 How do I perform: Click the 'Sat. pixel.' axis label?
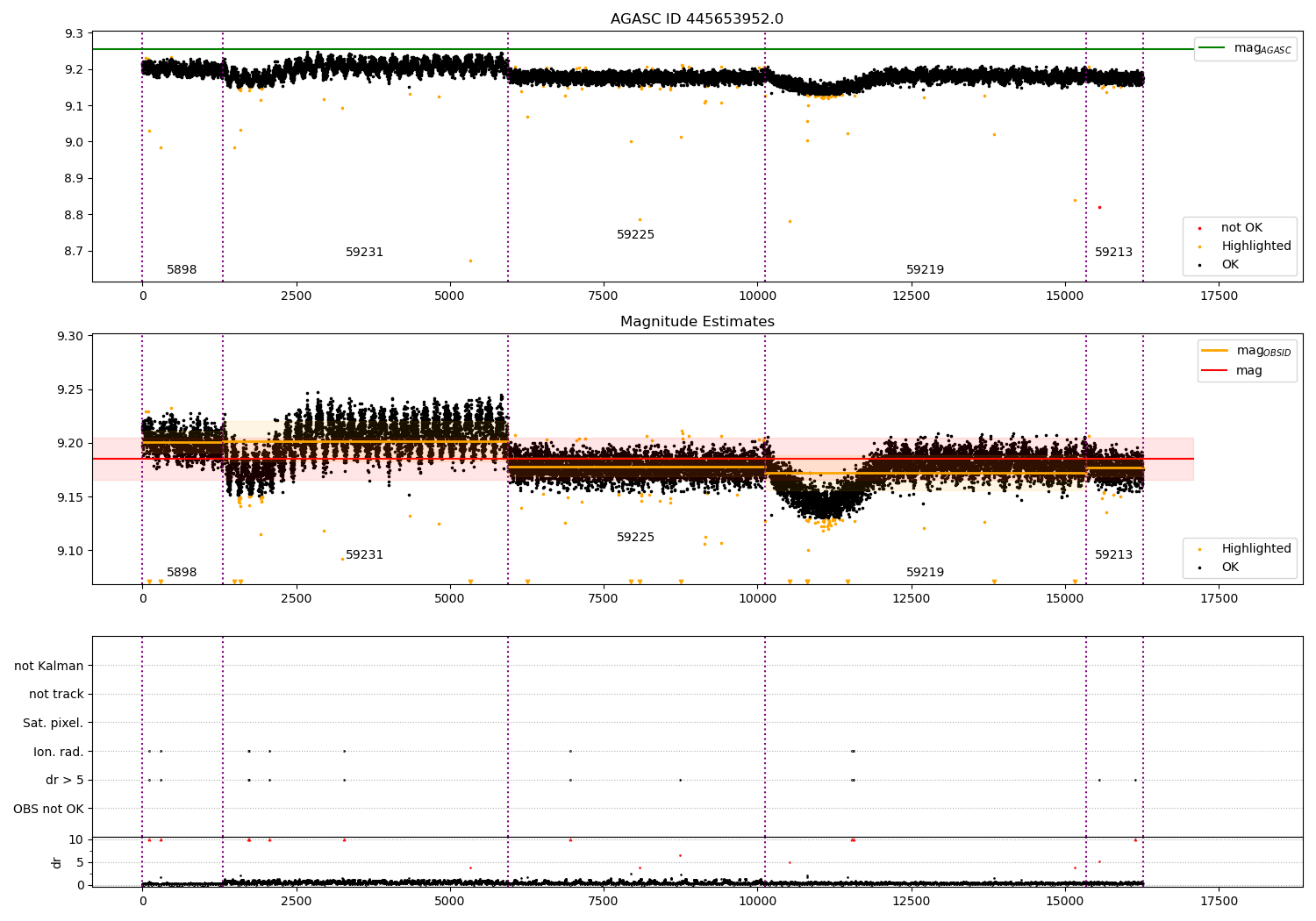[54, 724]
